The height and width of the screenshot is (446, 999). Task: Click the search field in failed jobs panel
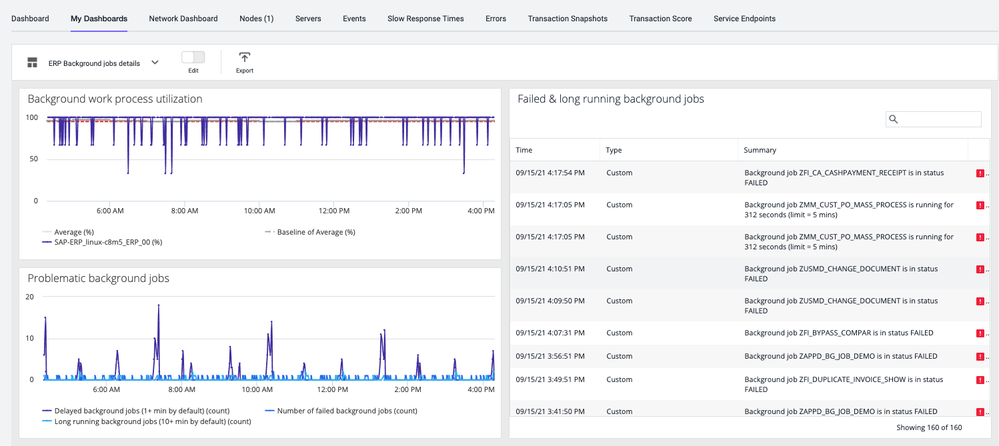933,119
